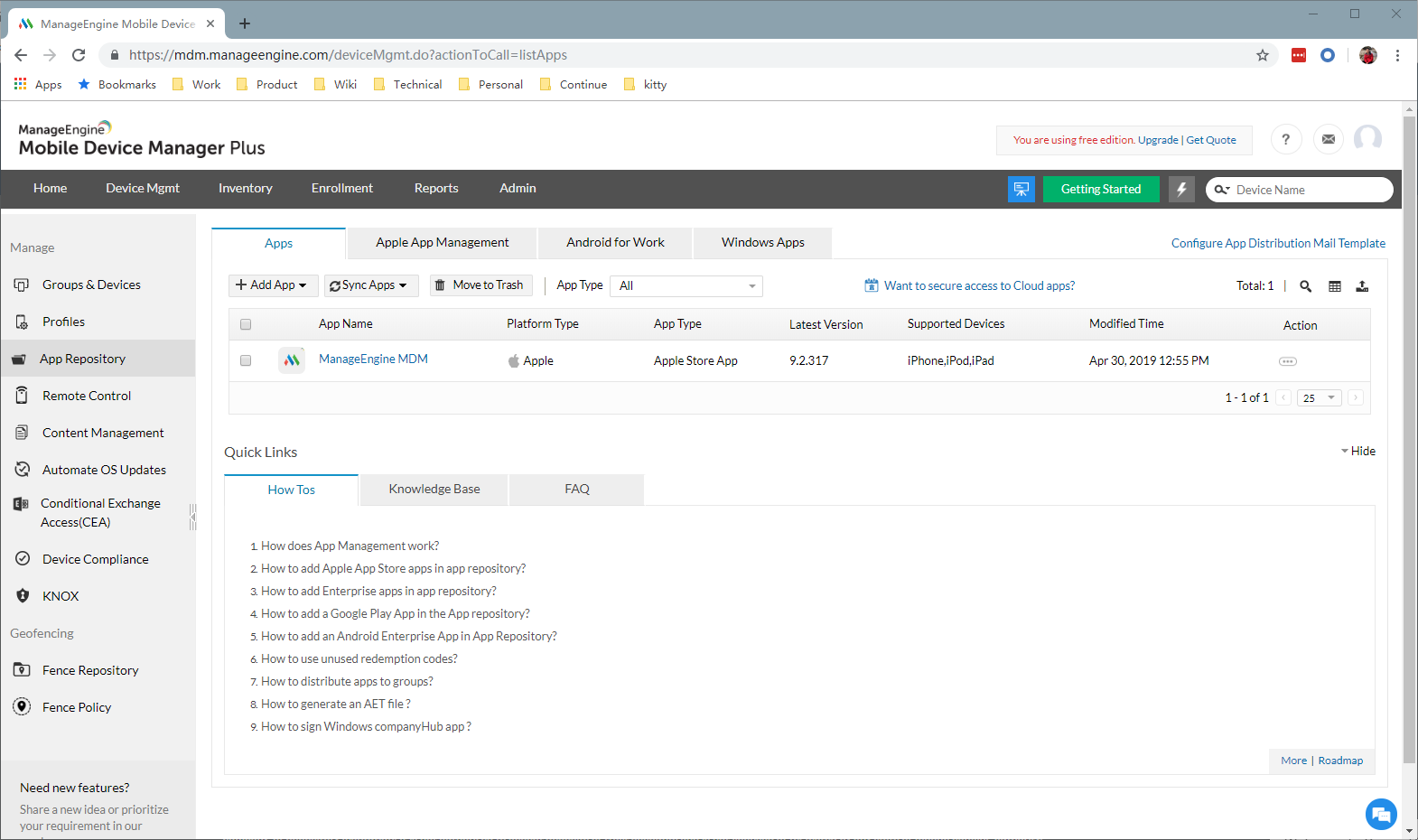1418x840 pixels.
Task: Switch to Windows Apps tab
Action: [x=762, y=243]
